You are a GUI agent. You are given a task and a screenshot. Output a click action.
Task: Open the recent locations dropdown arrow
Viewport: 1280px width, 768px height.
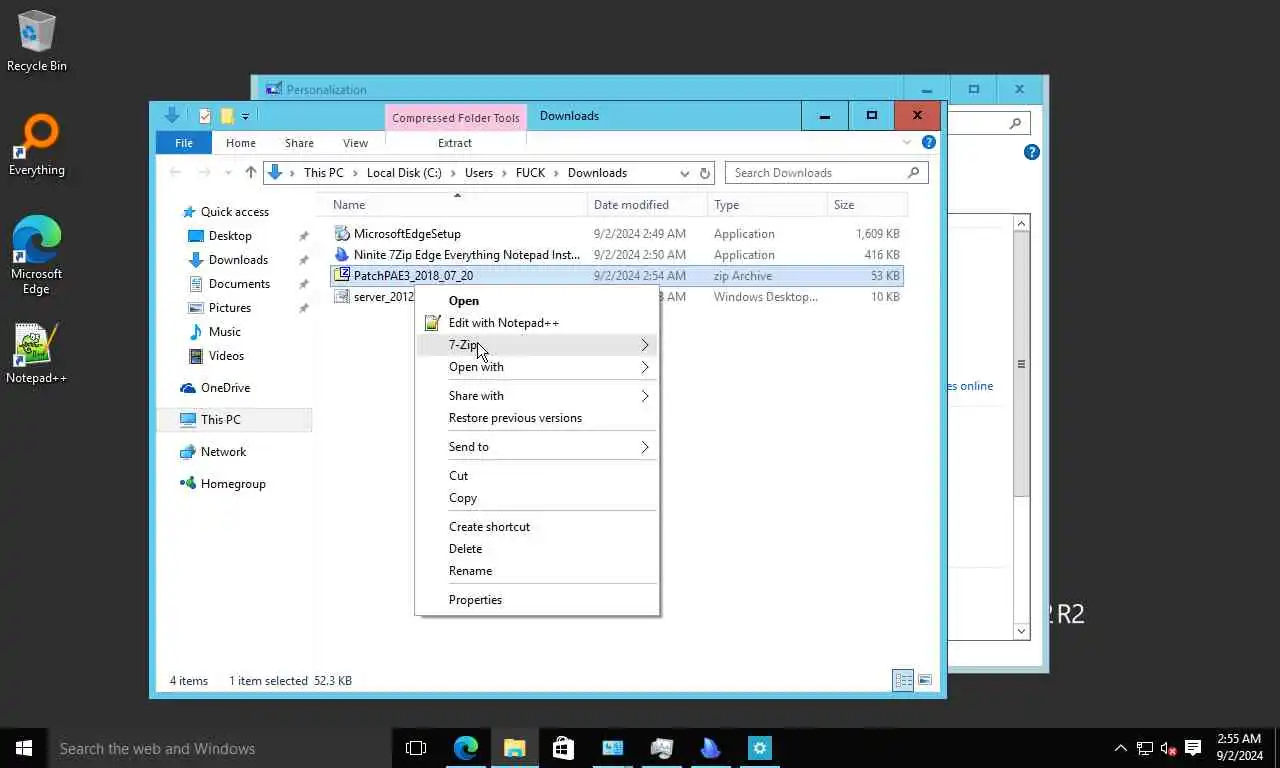click(228, 173)
